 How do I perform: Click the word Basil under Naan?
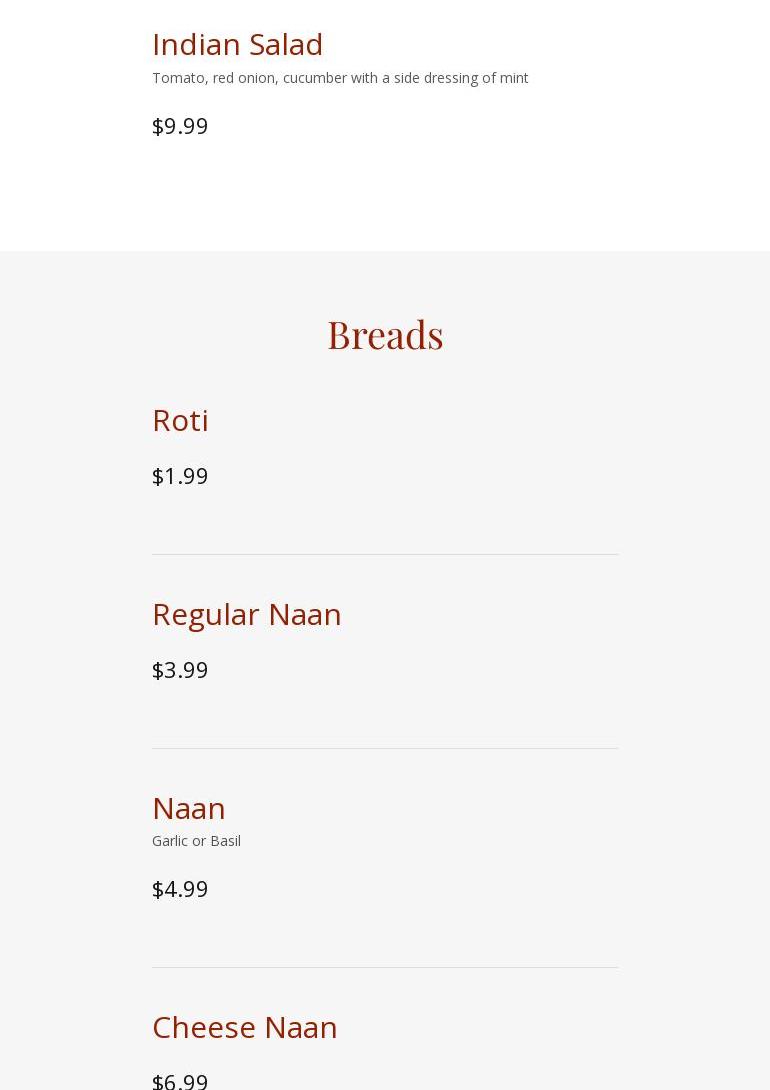click(x=225, y=841)
